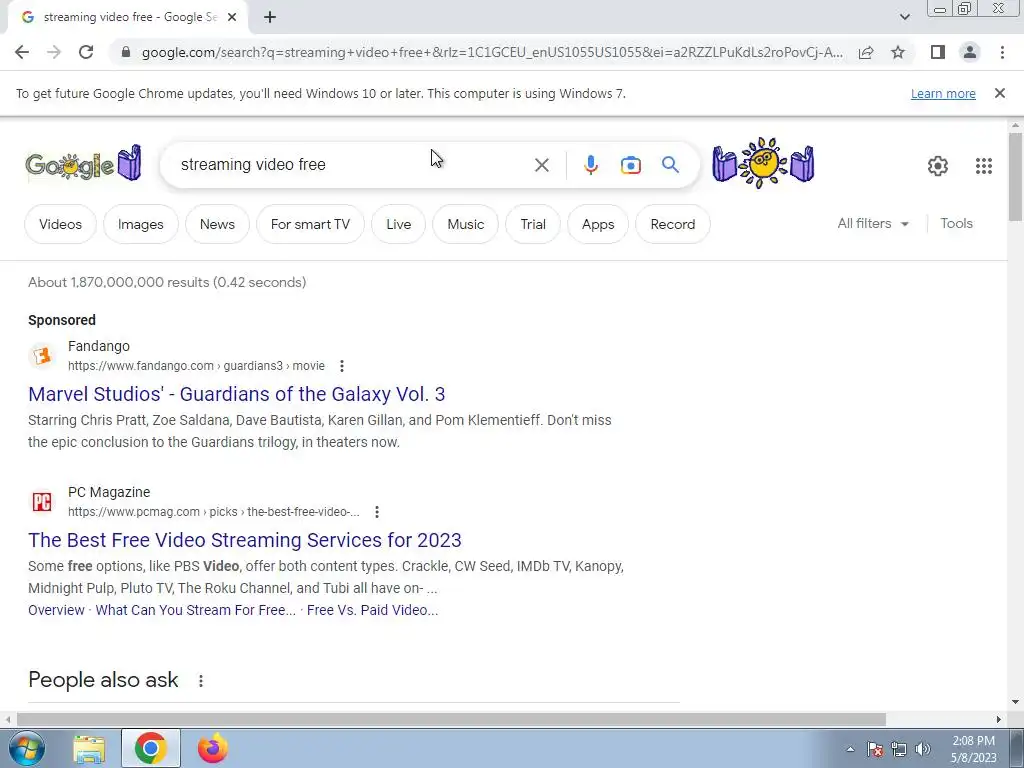Open search Tools
The width and height of the screenshot is (1024, 768).
point(956,223)
